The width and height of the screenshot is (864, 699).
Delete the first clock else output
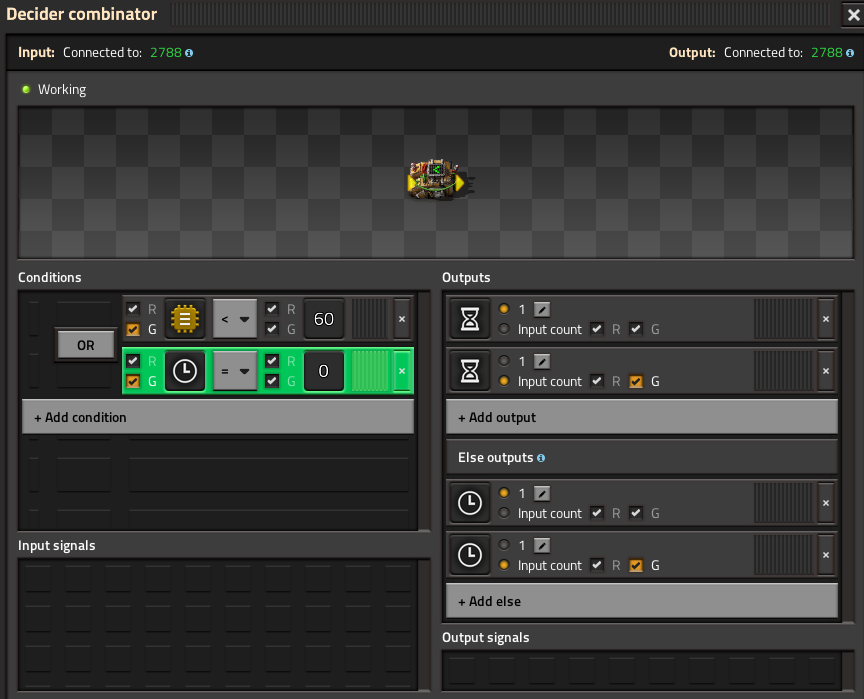pyautogui.click(x=826, y=503)
